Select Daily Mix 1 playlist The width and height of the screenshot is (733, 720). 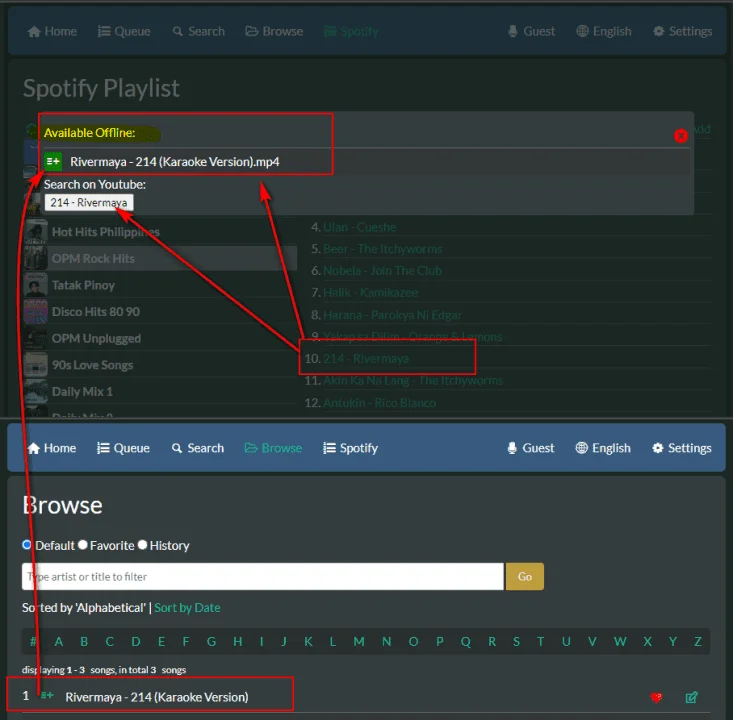82,392
